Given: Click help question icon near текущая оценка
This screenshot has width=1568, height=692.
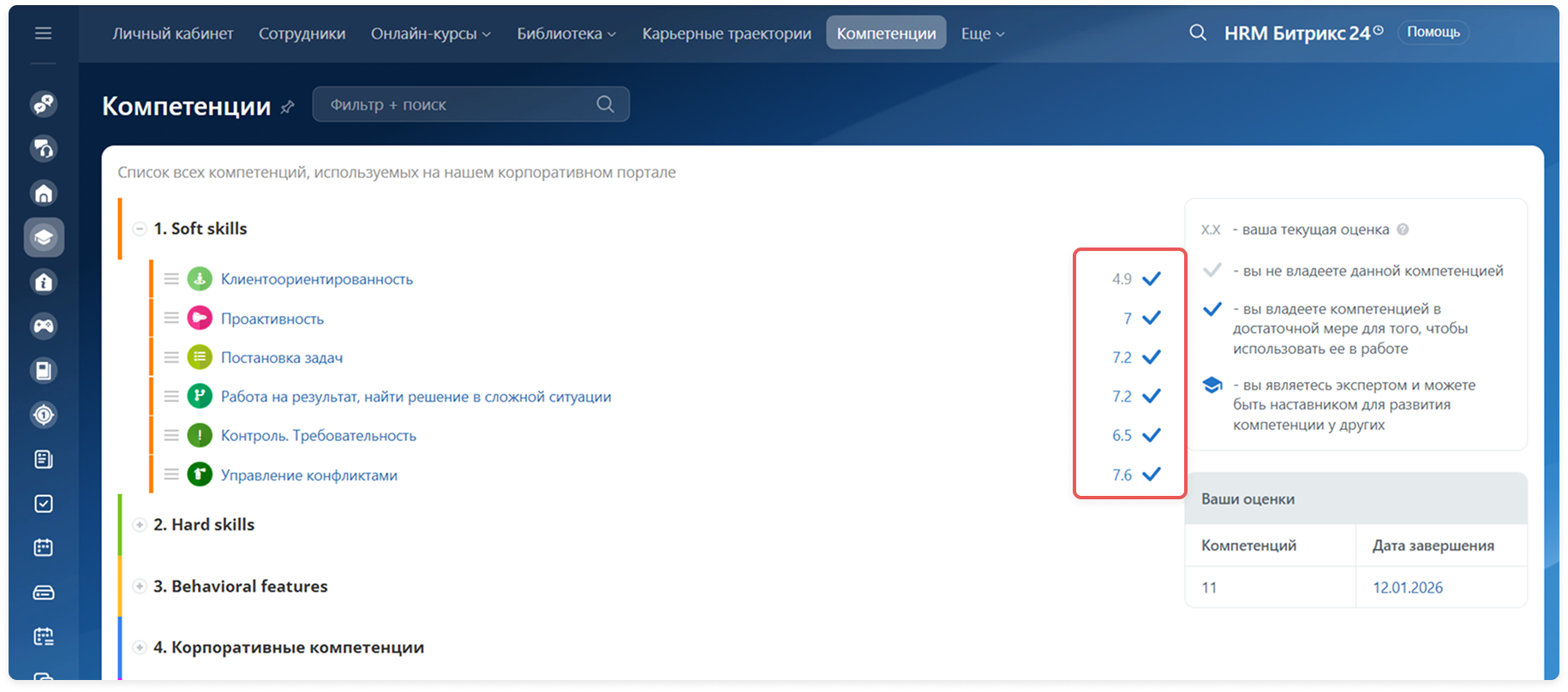Looking at the screenshot, I should coord(1403,230).
